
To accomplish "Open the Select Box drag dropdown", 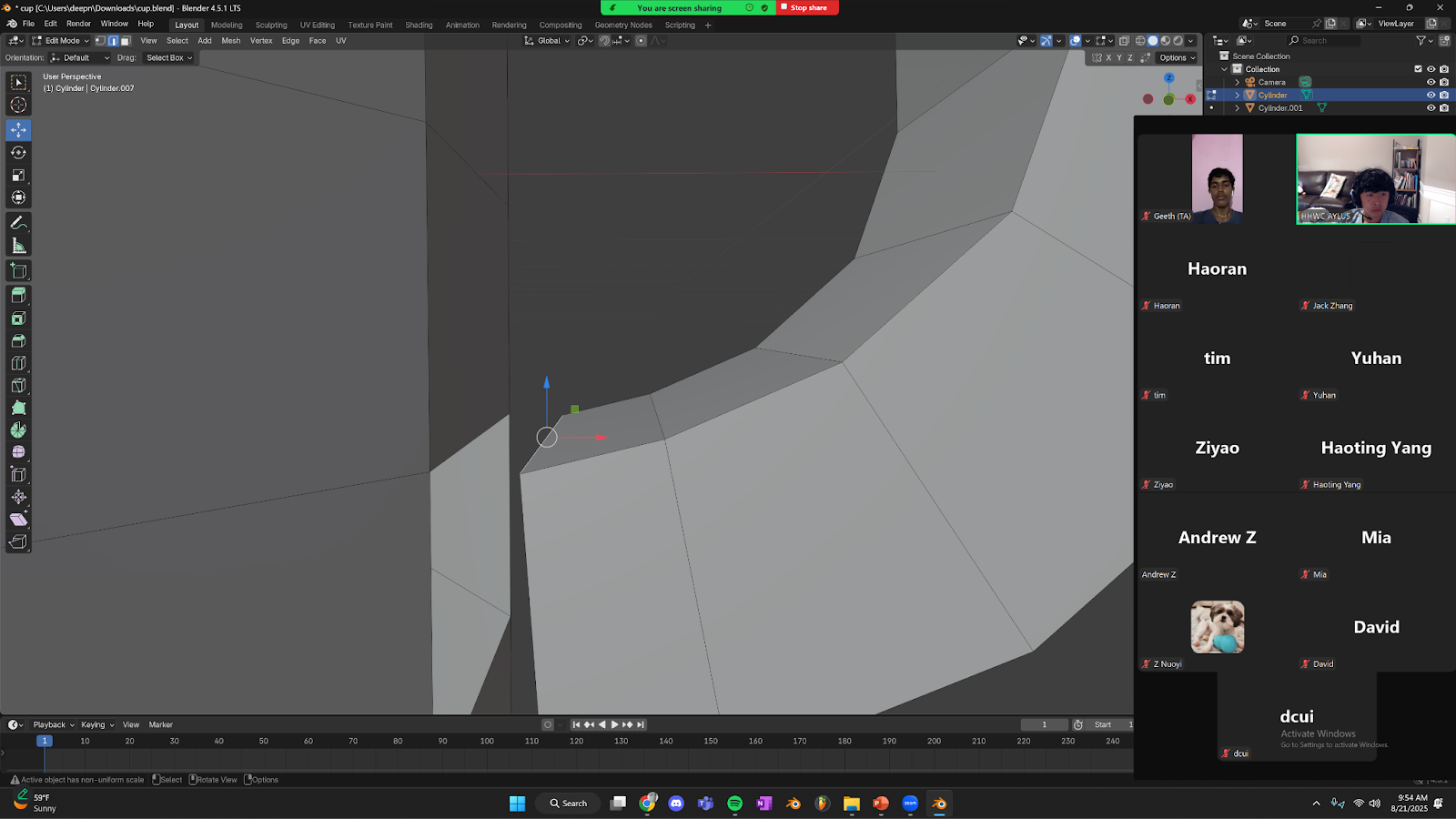I will (x=169, y=57).
